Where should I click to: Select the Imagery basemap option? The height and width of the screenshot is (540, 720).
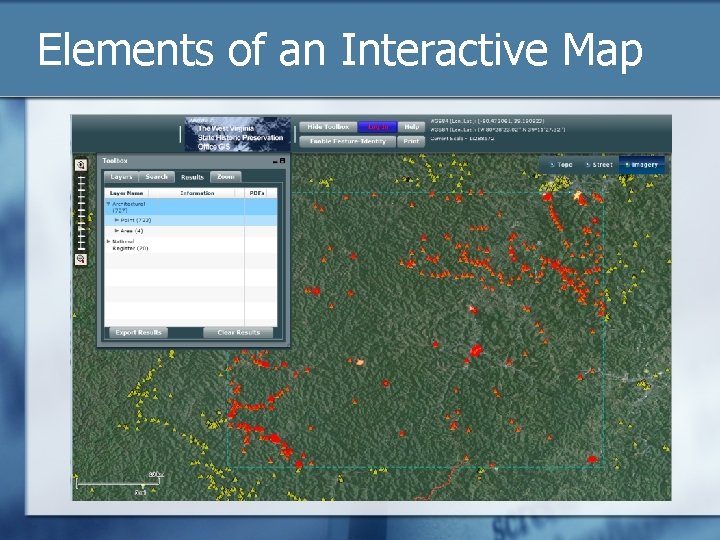click(642, 165)
